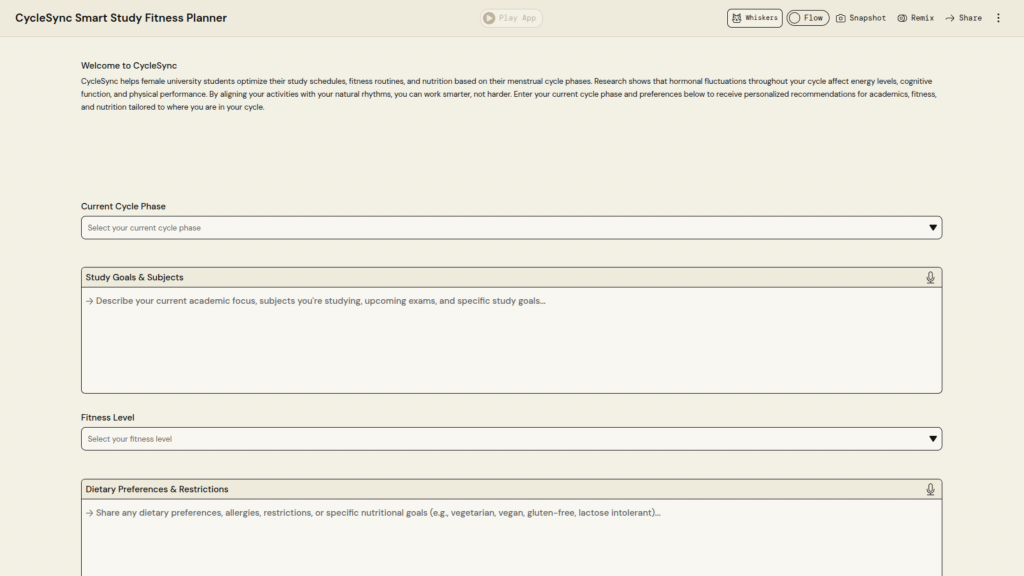
Task: Focus the Dietary Preferences text area
Action: tap(511, 545)
